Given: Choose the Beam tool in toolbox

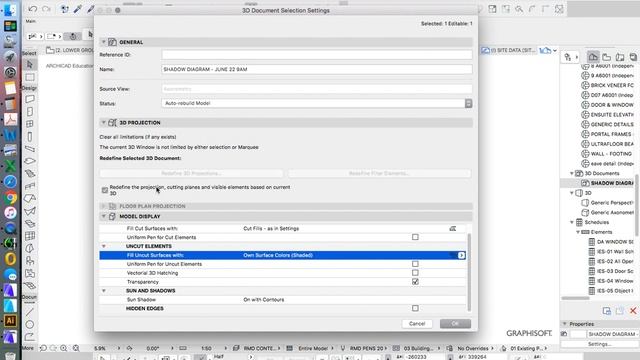Looking at the screenshot, I should click(x=29, y=149).
